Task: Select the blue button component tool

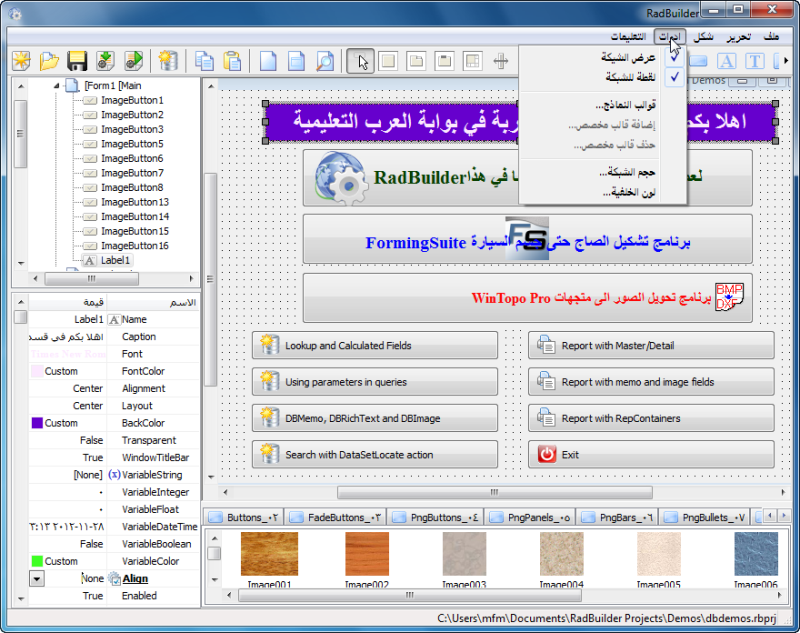Action: 698,61
